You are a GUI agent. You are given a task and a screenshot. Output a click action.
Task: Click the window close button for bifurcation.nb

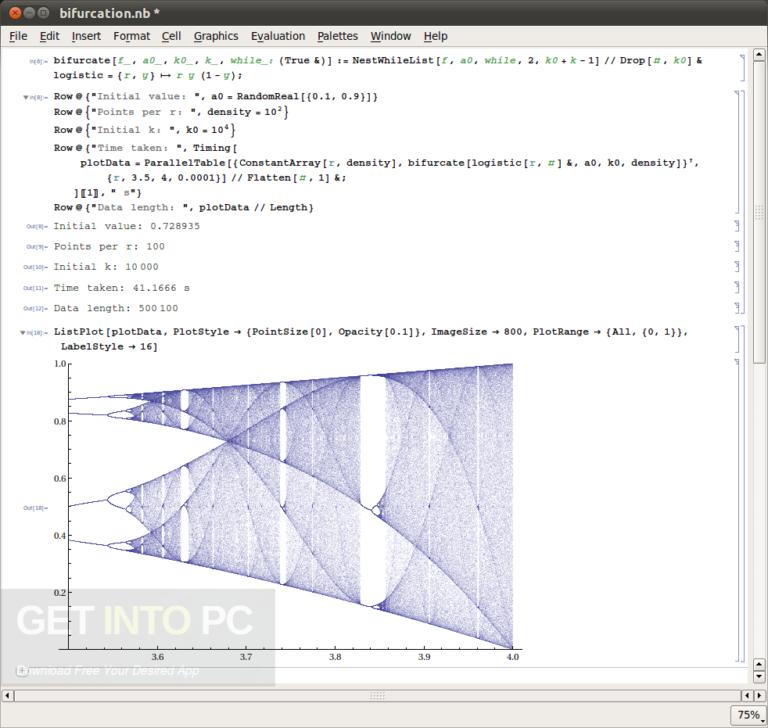(x=16, y=13)
